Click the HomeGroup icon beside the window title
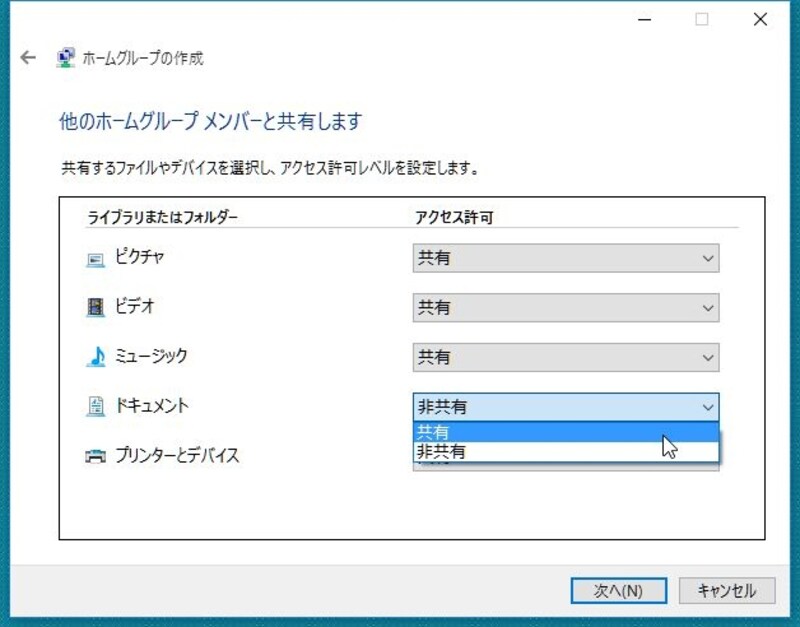This screenshot has width=800, height=627. pyautogui.click(x=66, y=58)
